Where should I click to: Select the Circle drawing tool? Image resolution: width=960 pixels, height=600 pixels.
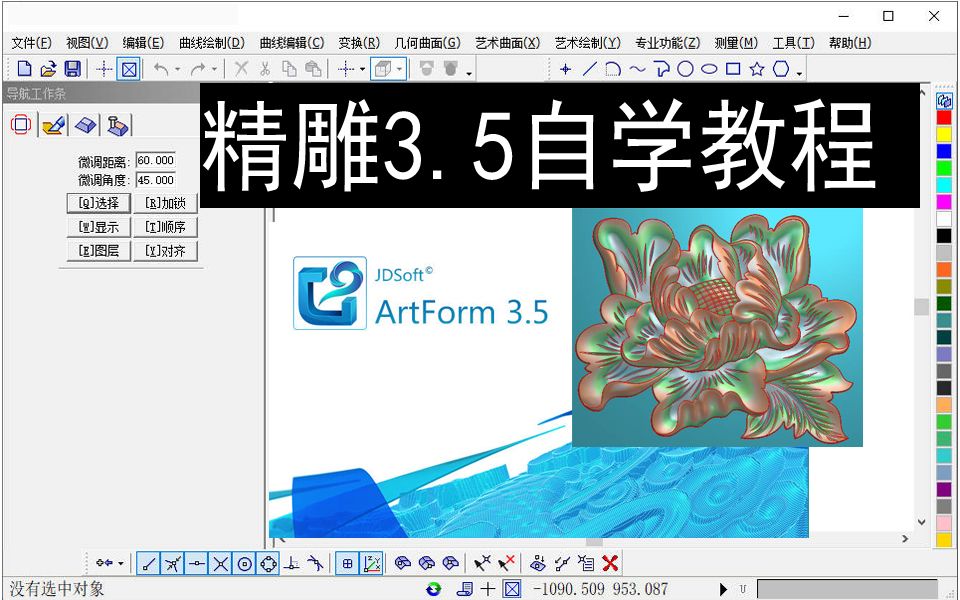click(x=687, y=69)
